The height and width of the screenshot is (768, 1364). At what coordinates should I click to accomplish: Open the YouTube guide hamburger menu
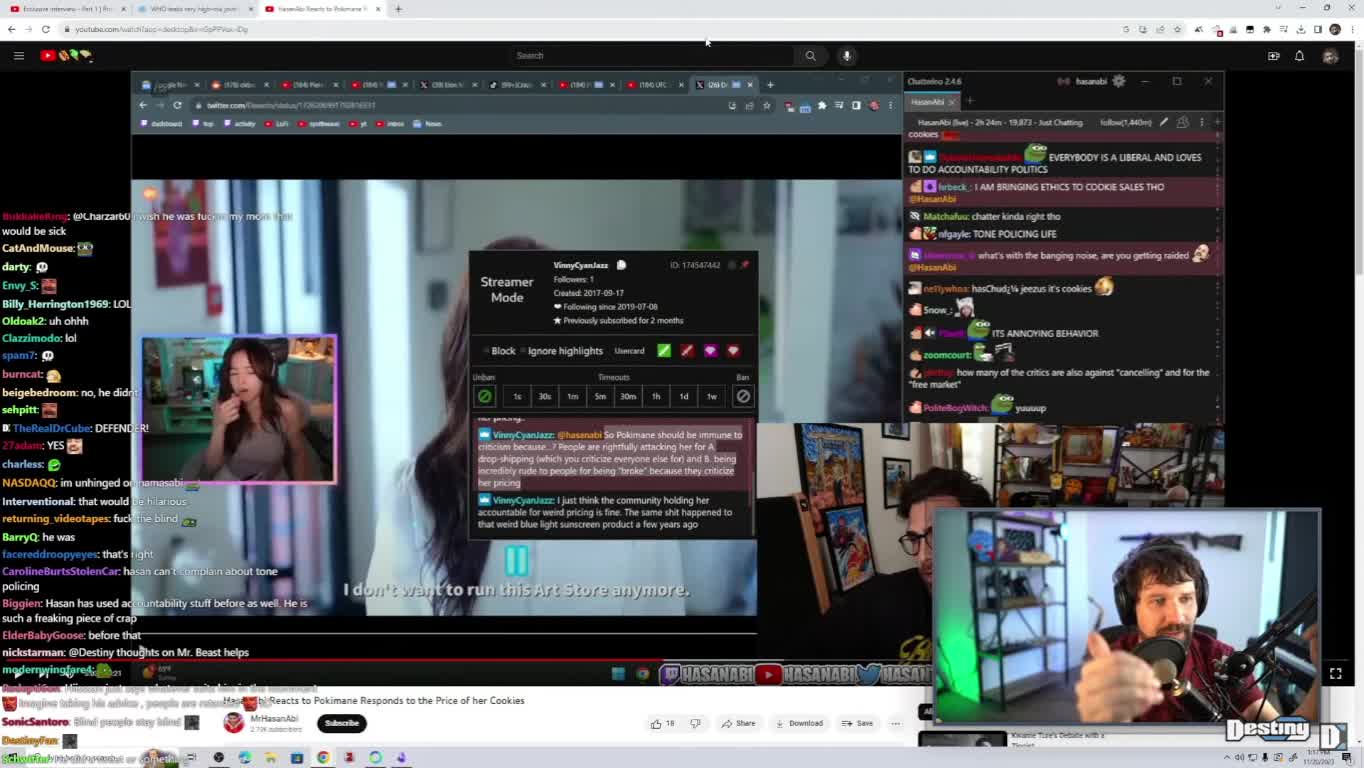pyautogui.click(x=18, y=56)
